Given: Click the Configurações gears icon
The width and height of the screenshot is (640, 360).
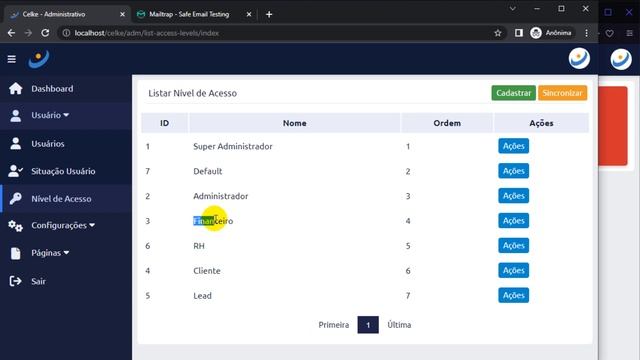Looking at the screenshot, I should 16,226.
